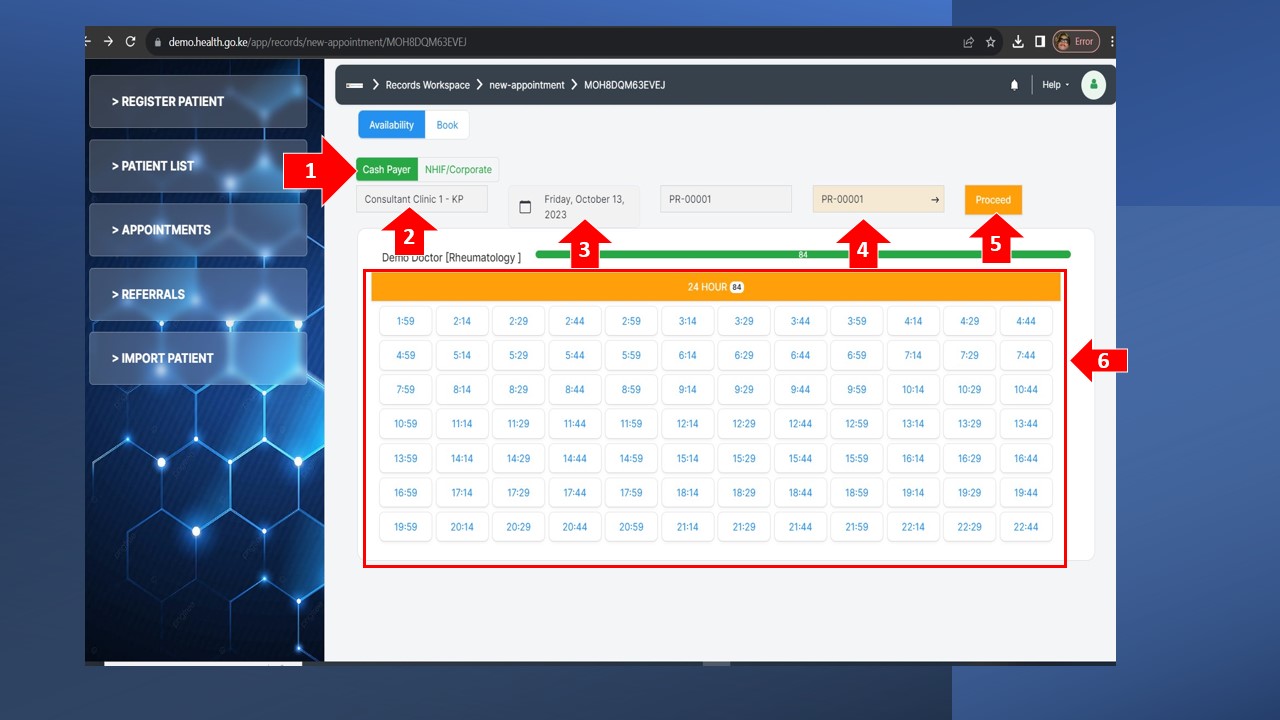Select 22:44 time slot
Viewport: 1280px width, 720px height.
click(1026, 526)
